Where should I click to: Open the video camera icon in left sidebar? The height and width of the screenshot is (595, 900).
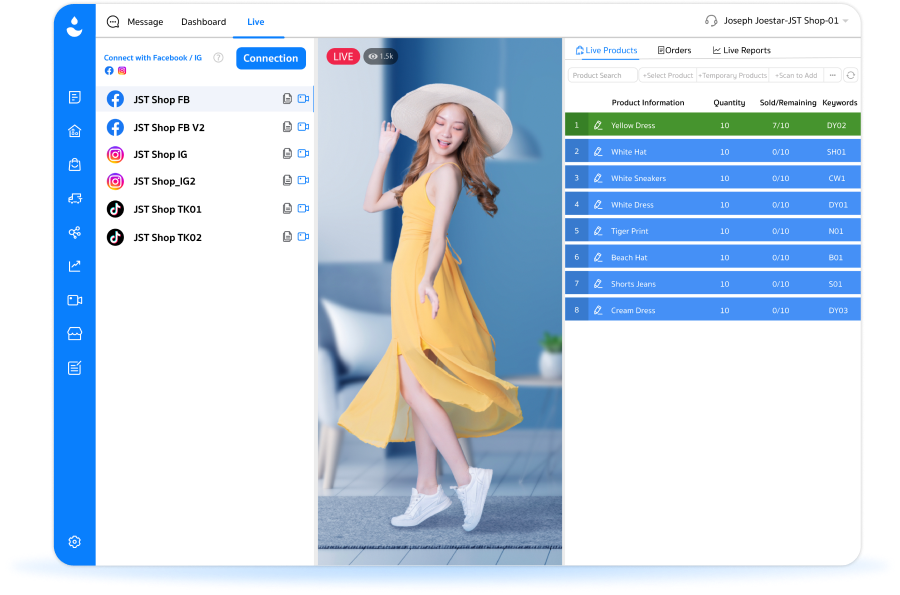point(75,300)
